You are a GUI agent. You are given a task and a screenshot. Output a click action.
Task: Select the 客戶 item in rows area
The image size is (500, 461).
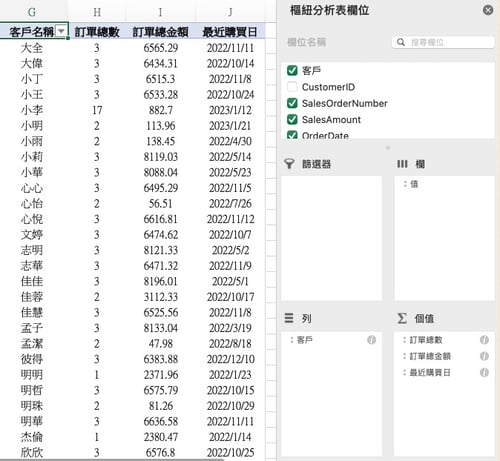pos(304,340)
